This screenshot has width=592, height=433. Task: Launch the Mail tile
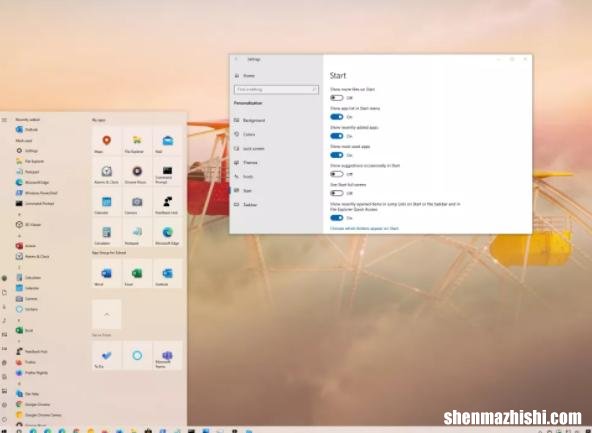click(x=168, y=141)
